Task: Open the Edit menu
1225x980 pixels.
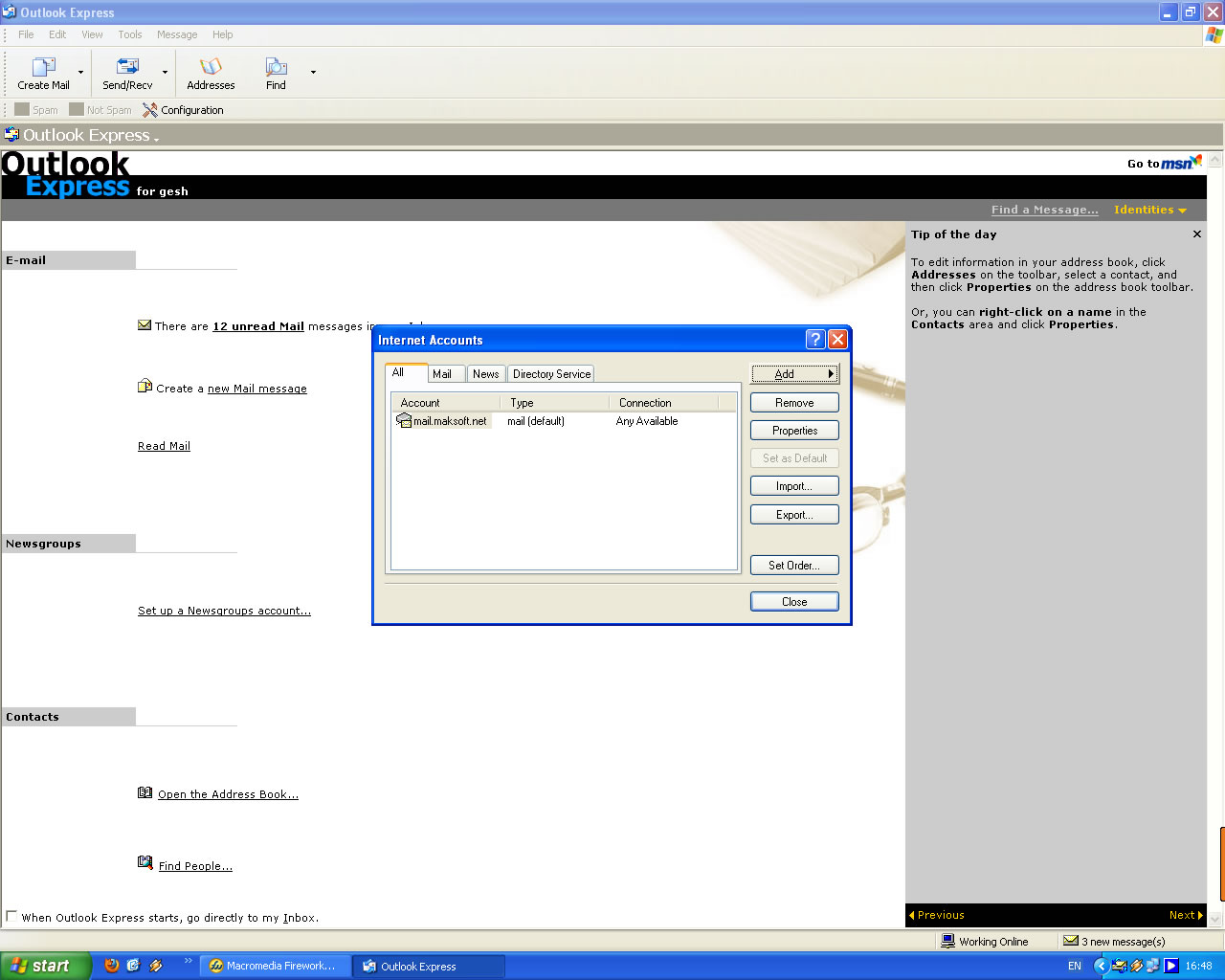Action: click(57, 34)
